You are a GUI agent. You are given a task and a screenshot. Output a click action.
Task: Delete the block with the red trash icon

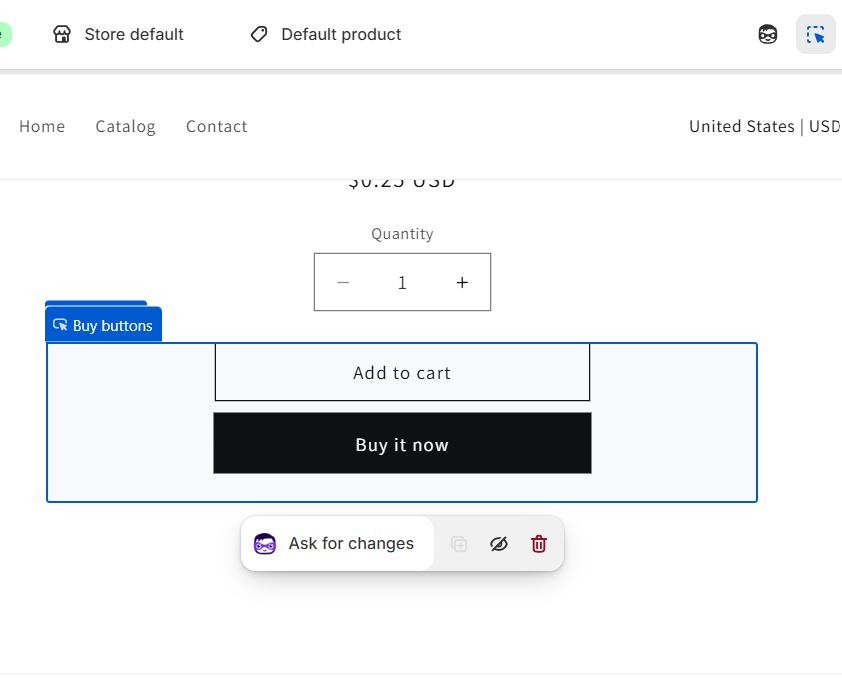click(539, 544)
